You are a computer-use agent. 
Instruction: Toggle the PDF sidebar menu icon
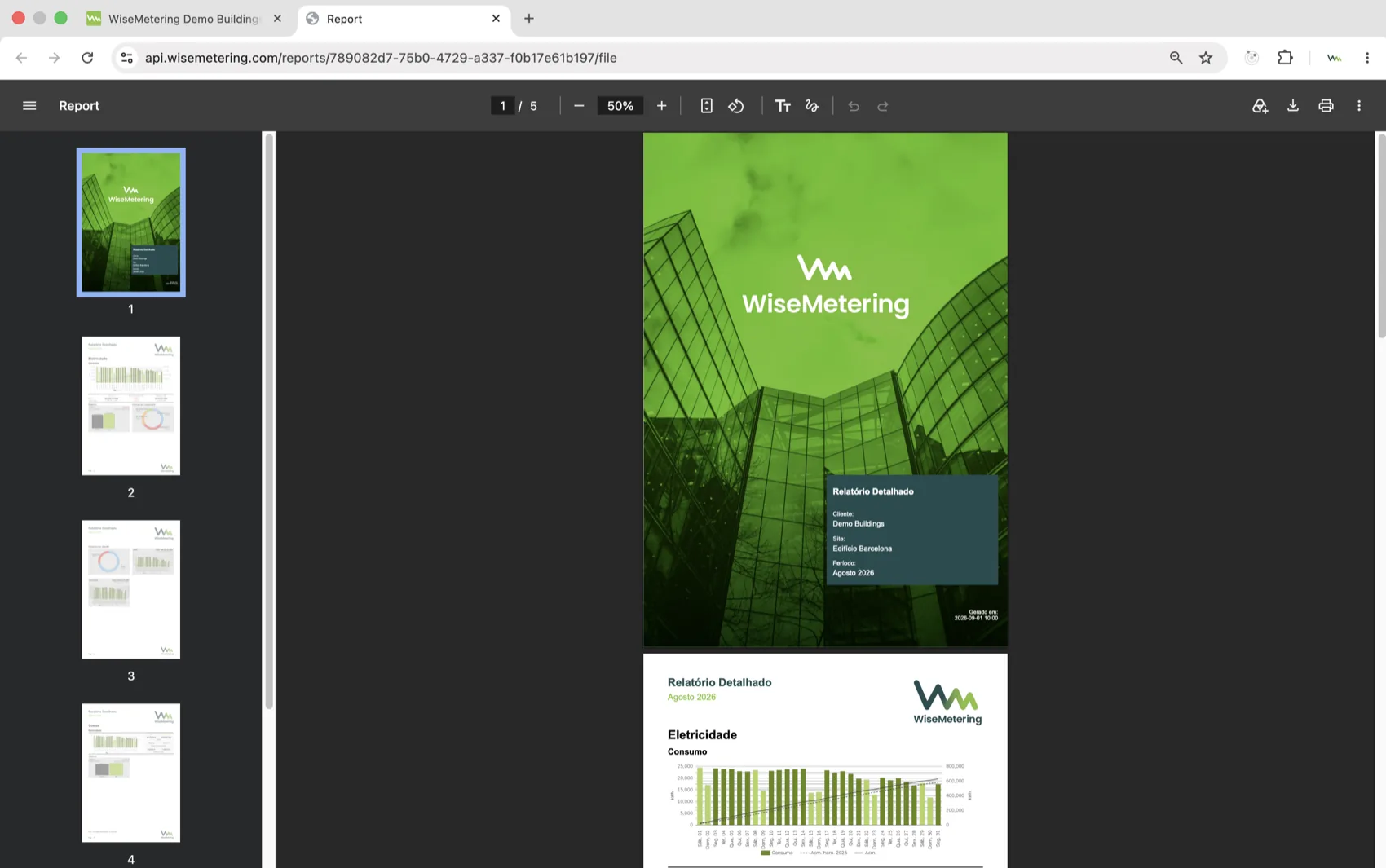(29, 106)
